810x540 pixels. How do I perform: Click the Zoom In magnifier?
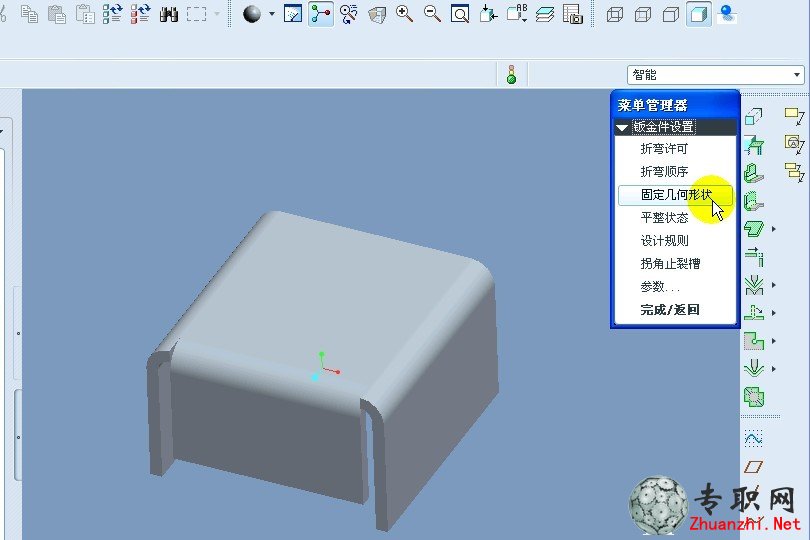pos(404,14)
